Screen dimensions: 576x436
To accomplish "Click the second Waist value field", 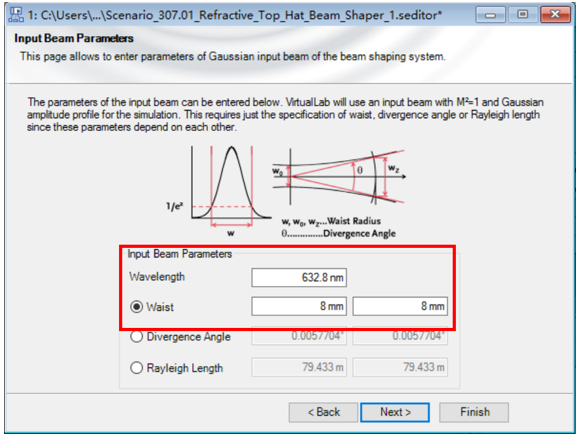I will pyautogui.click(x=400, y=306).
